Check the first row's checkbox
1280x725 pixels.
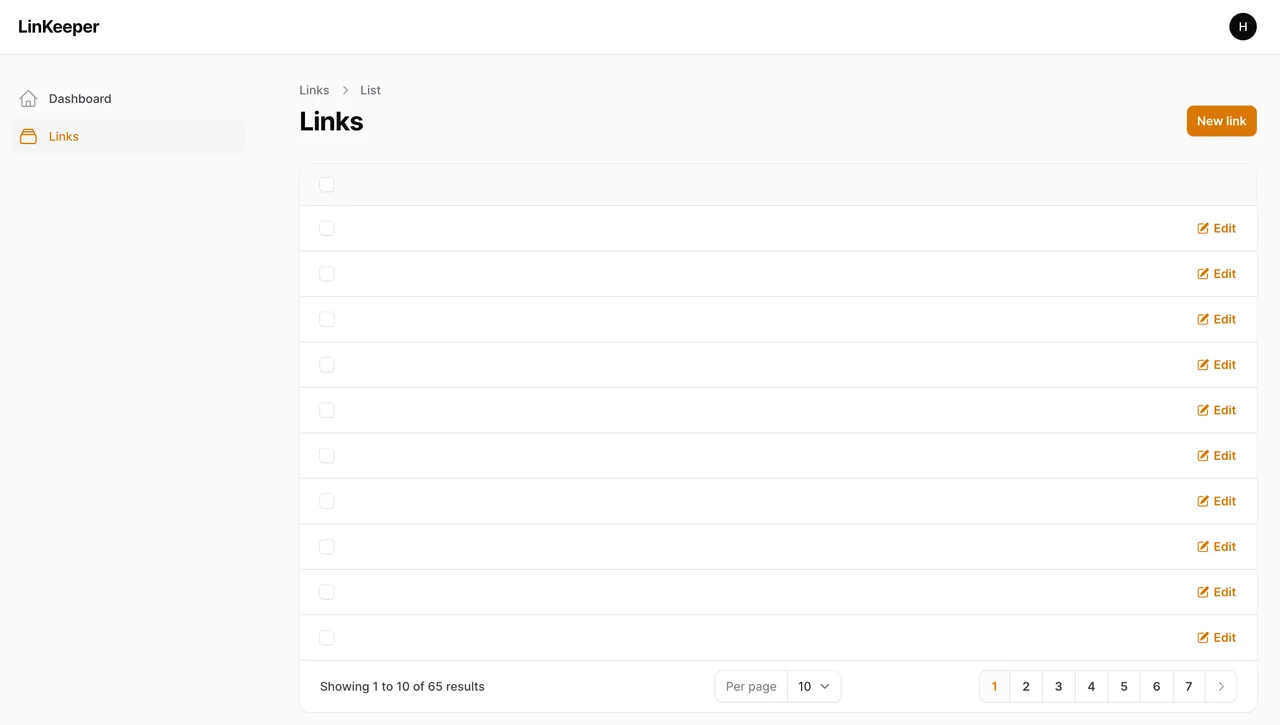[x=327, y=229]
